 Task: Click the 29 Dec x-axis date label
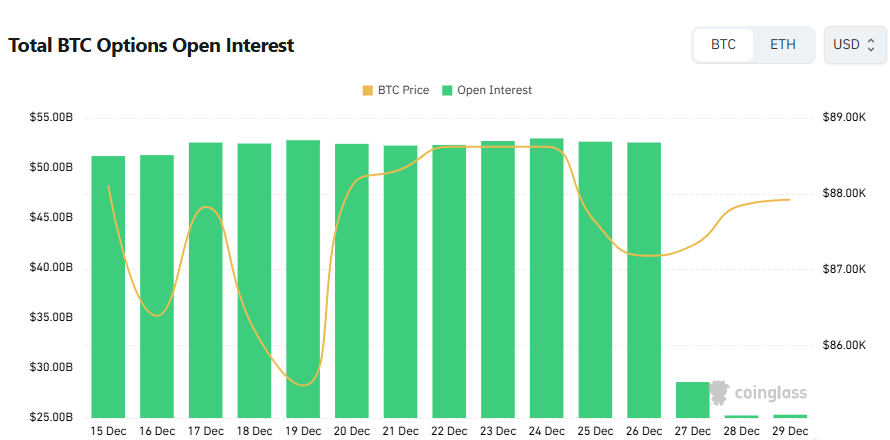pos(790,431)
